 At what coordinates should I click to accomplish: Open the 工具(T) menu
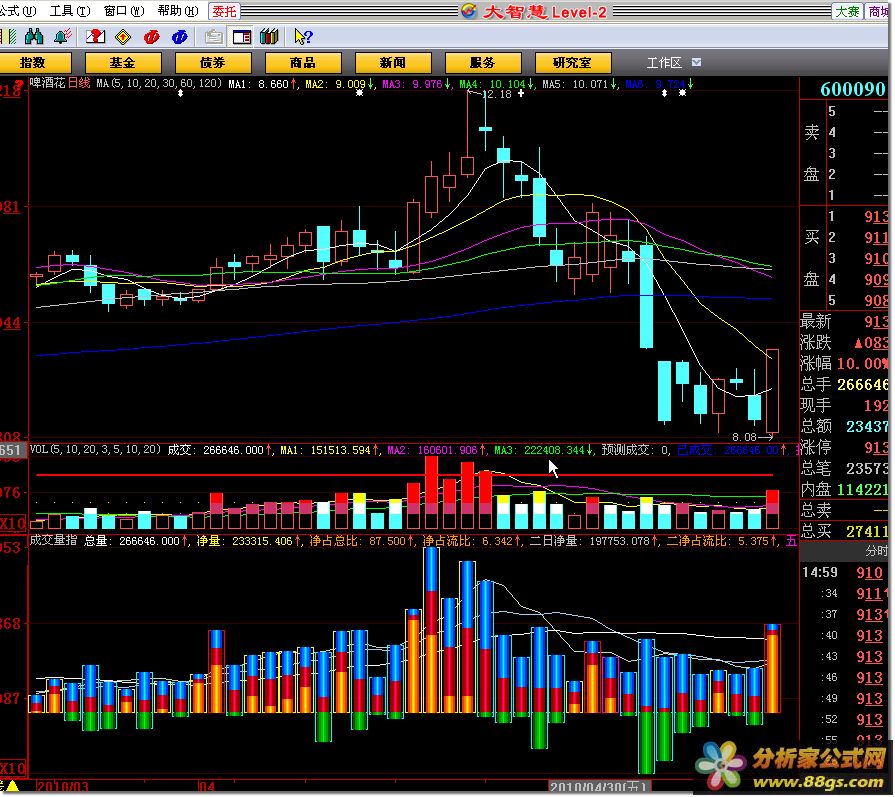click(x=70, y=11)
